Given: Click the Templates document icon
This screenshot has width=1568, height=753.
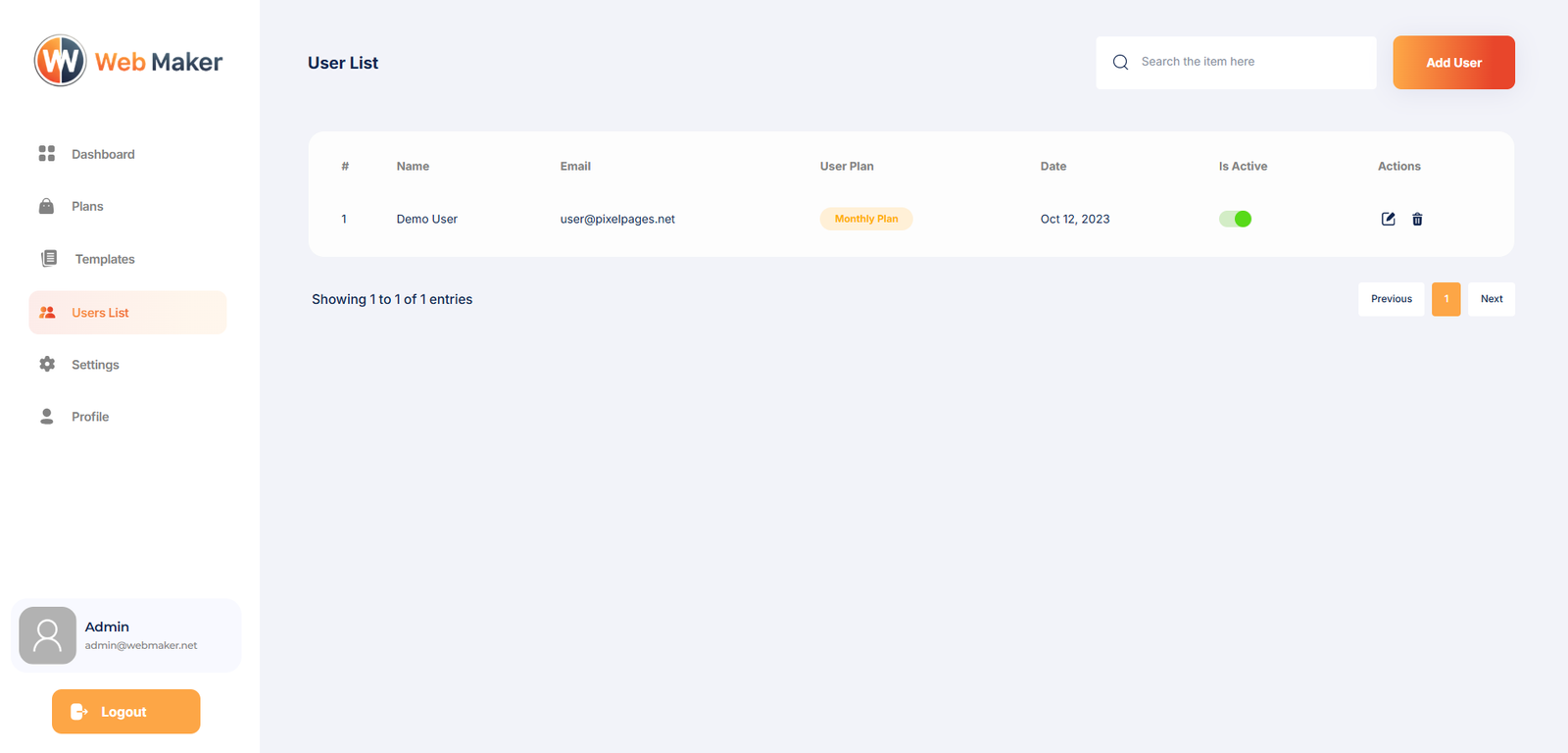Looking at the screenshot, I should (x=49, y=259).
